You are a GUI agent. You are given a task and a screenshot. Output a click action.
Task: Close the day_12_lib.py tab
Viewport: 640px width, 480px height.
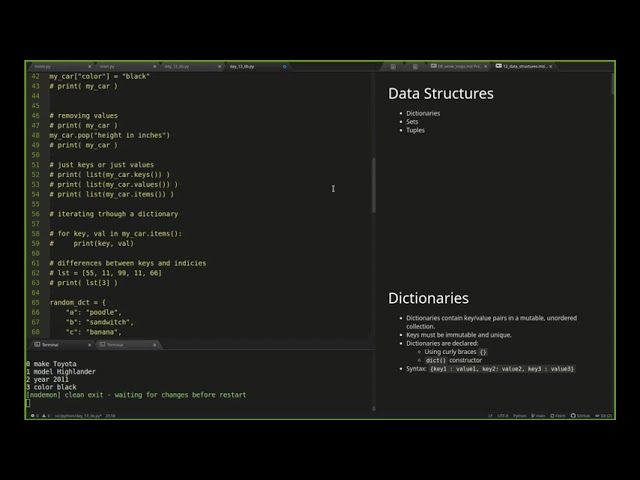[x=220, y=66]
